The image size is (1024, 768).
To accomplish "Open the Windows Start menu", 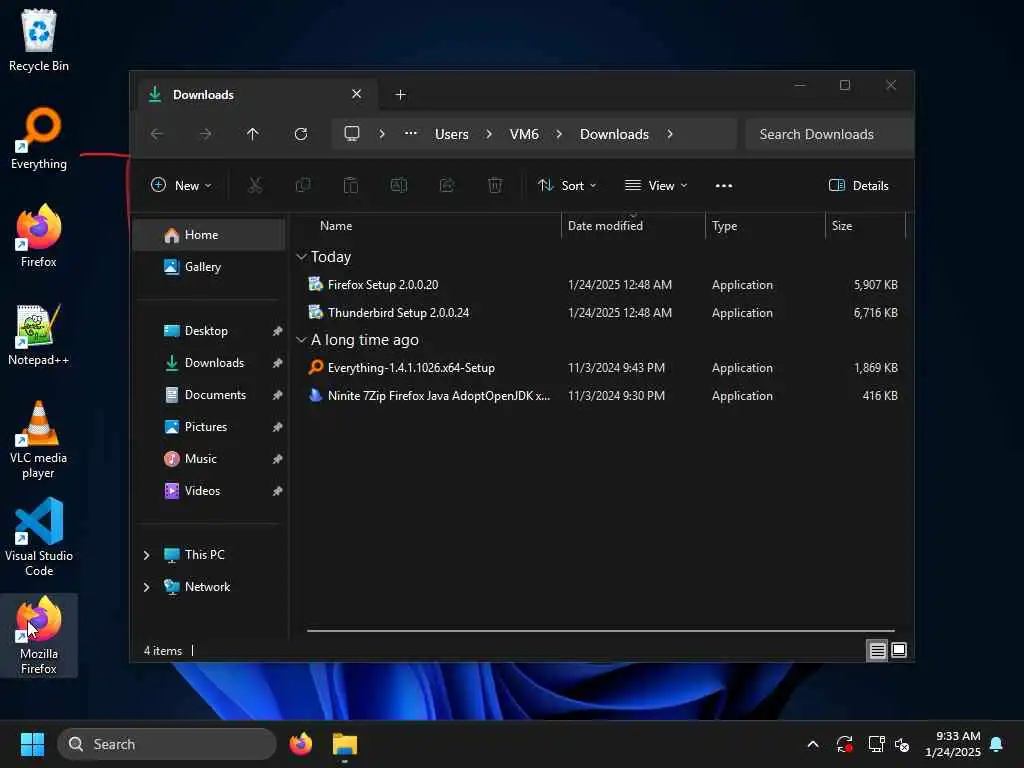I will [32, 744].
